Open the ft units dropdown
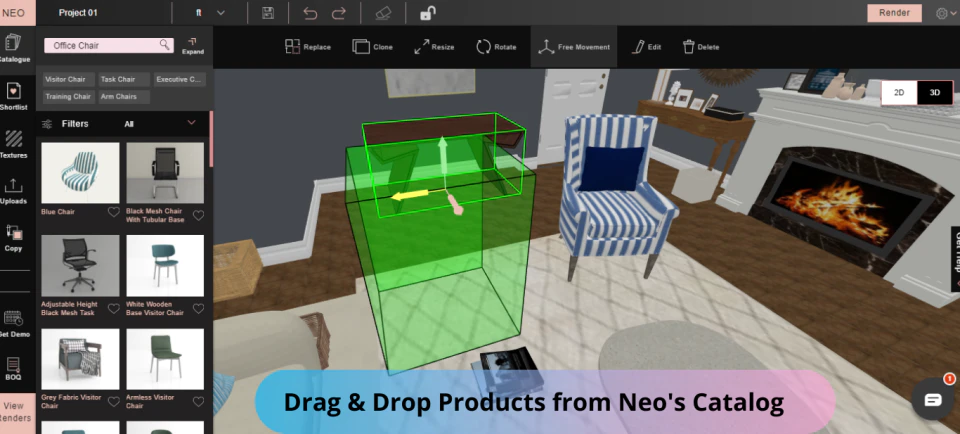Viewport: 960px width, 434px height. click(210, 13)
